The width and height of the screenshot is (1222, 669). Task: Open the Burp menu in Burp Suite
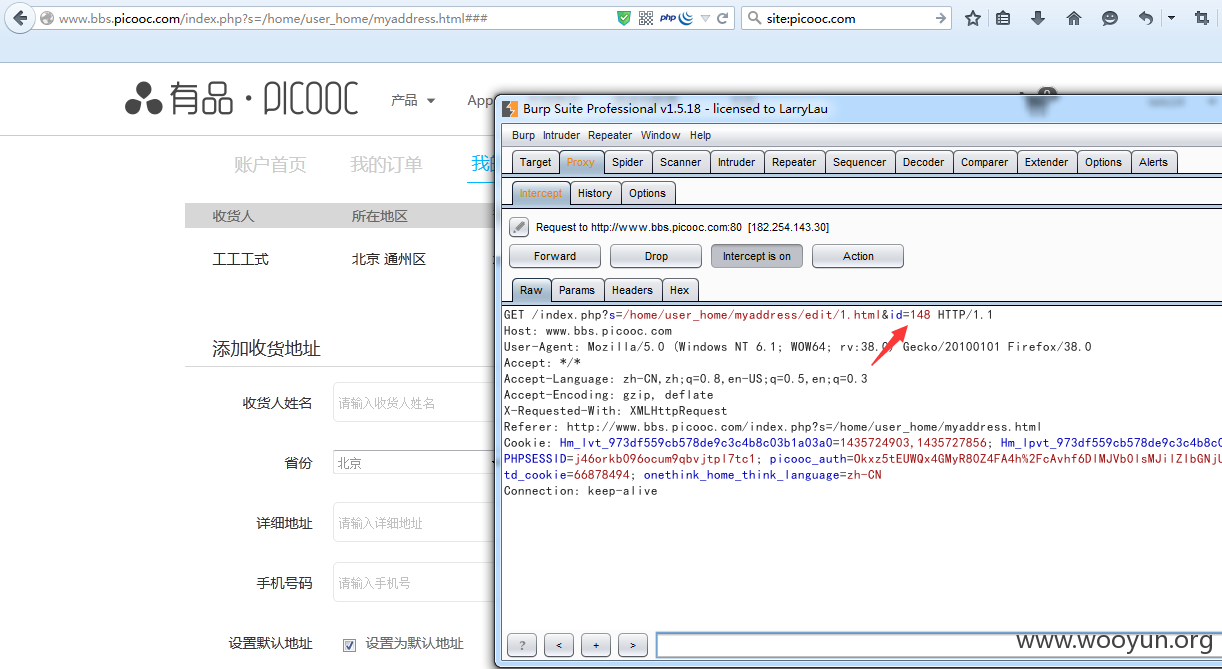click(523, 135)
